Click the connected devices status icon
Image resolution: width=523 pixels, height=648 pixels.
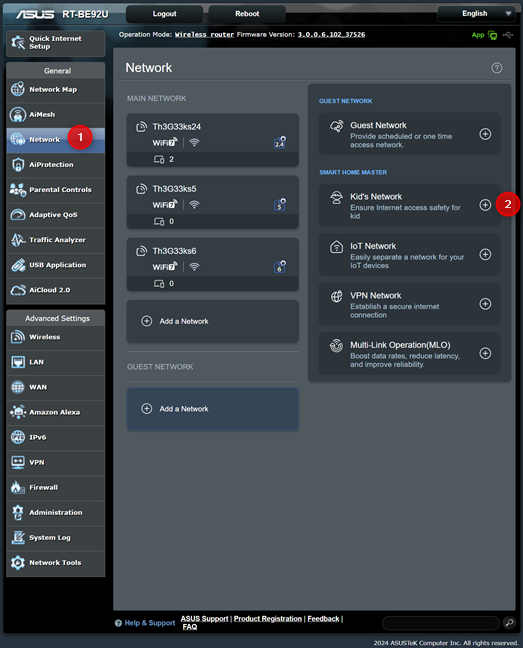[492, 35]
